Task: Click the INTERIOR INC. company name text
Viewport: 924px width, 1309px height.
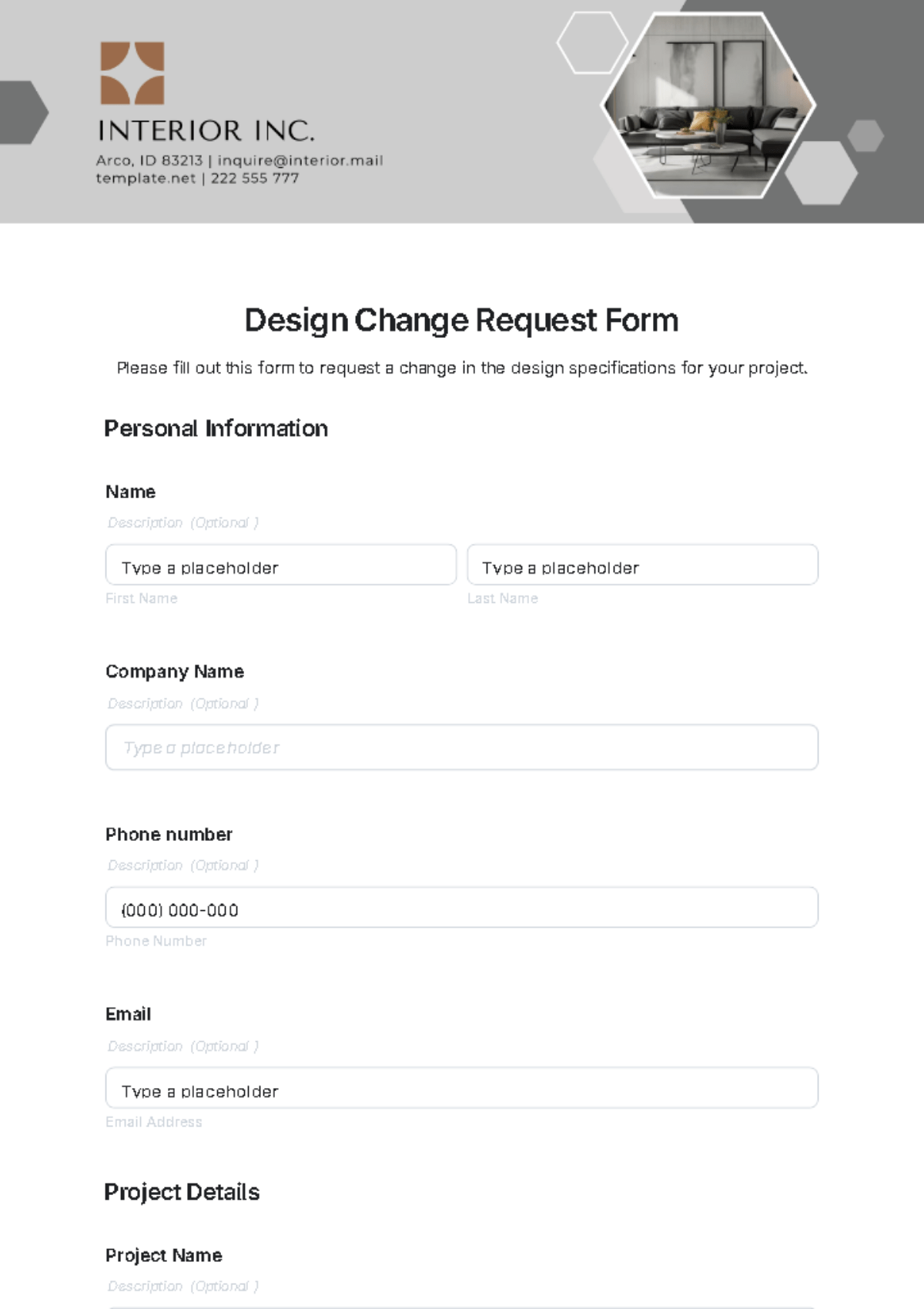Action: (206, 131)
